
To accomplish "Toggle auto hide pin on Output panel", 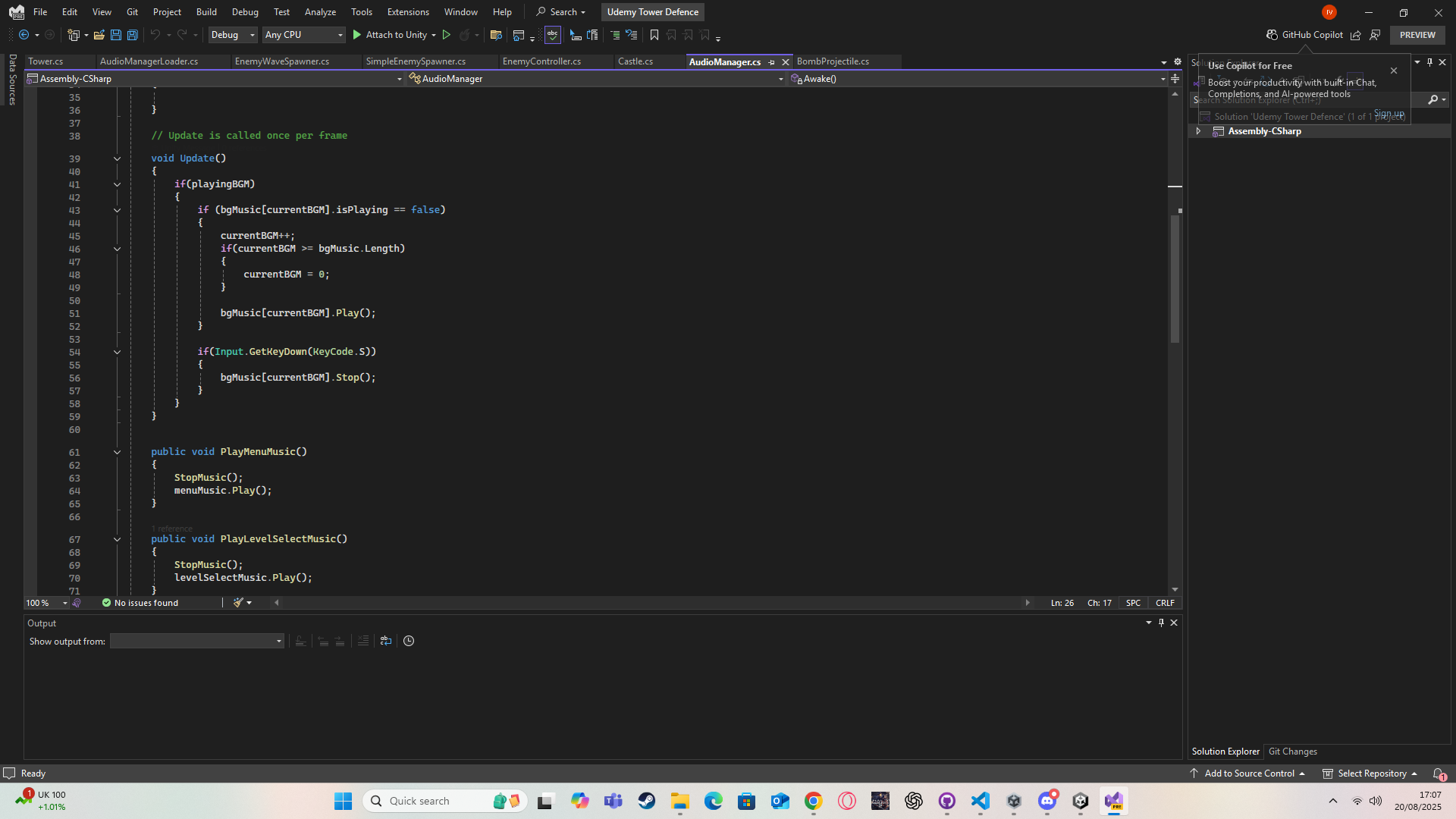I will (x=1161, y=623).
